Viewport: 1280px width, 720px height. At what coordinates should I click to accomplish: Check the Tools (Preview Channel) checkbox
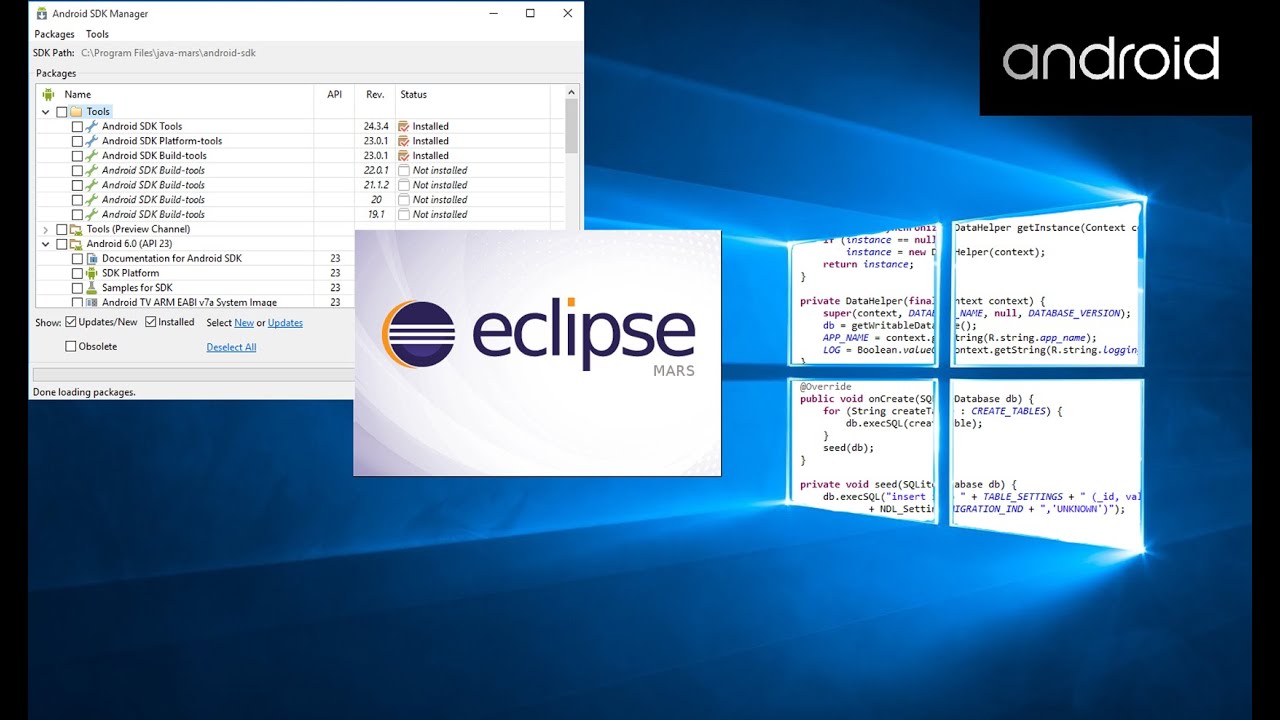pyautogui.click(x=62, y=229)
